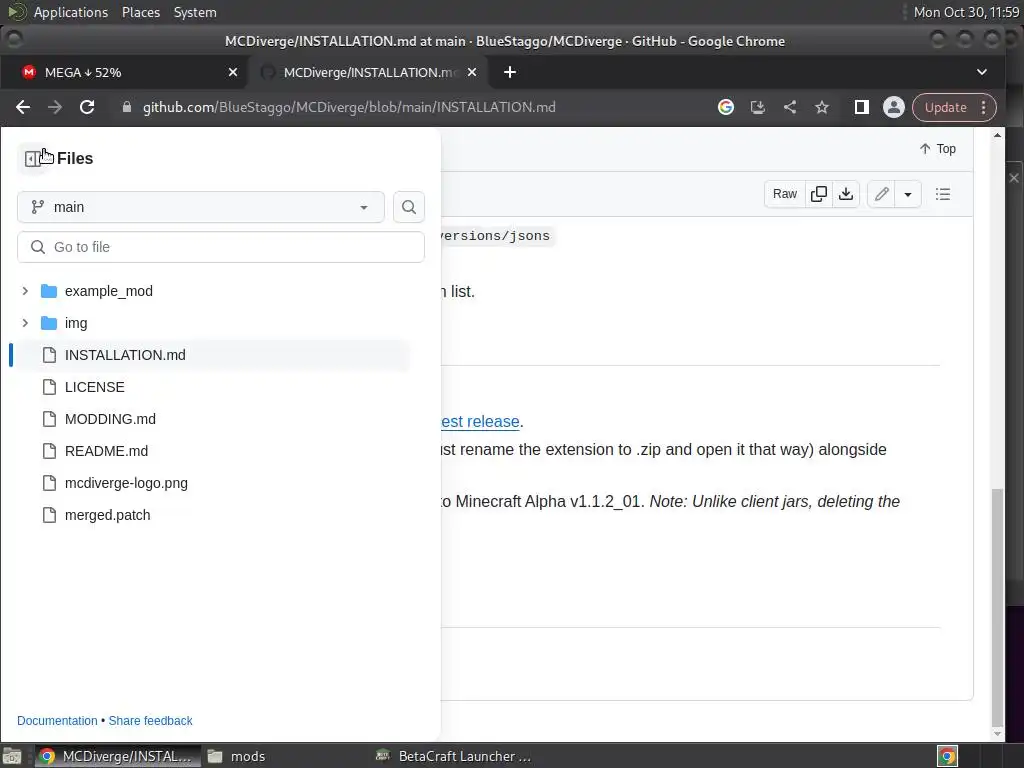Click the search icon button beside branch selector
The image size is (1024, 768).
[x=409, y=207]
